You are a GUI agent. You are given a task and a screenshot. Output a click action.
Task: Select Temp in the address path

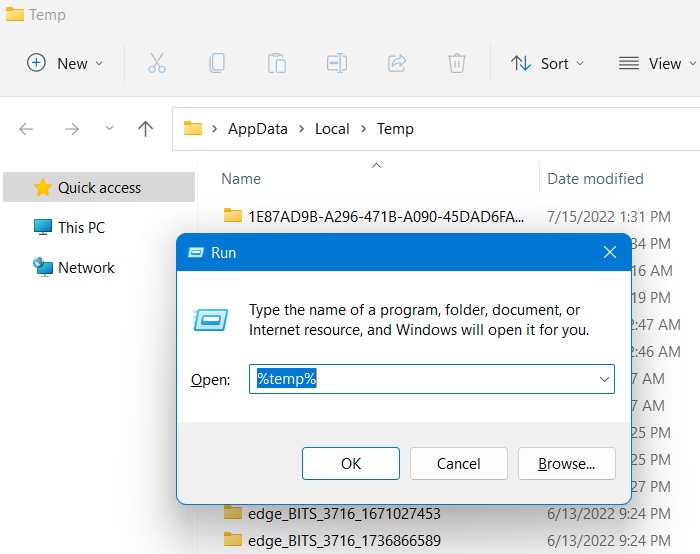click(395, 129)
